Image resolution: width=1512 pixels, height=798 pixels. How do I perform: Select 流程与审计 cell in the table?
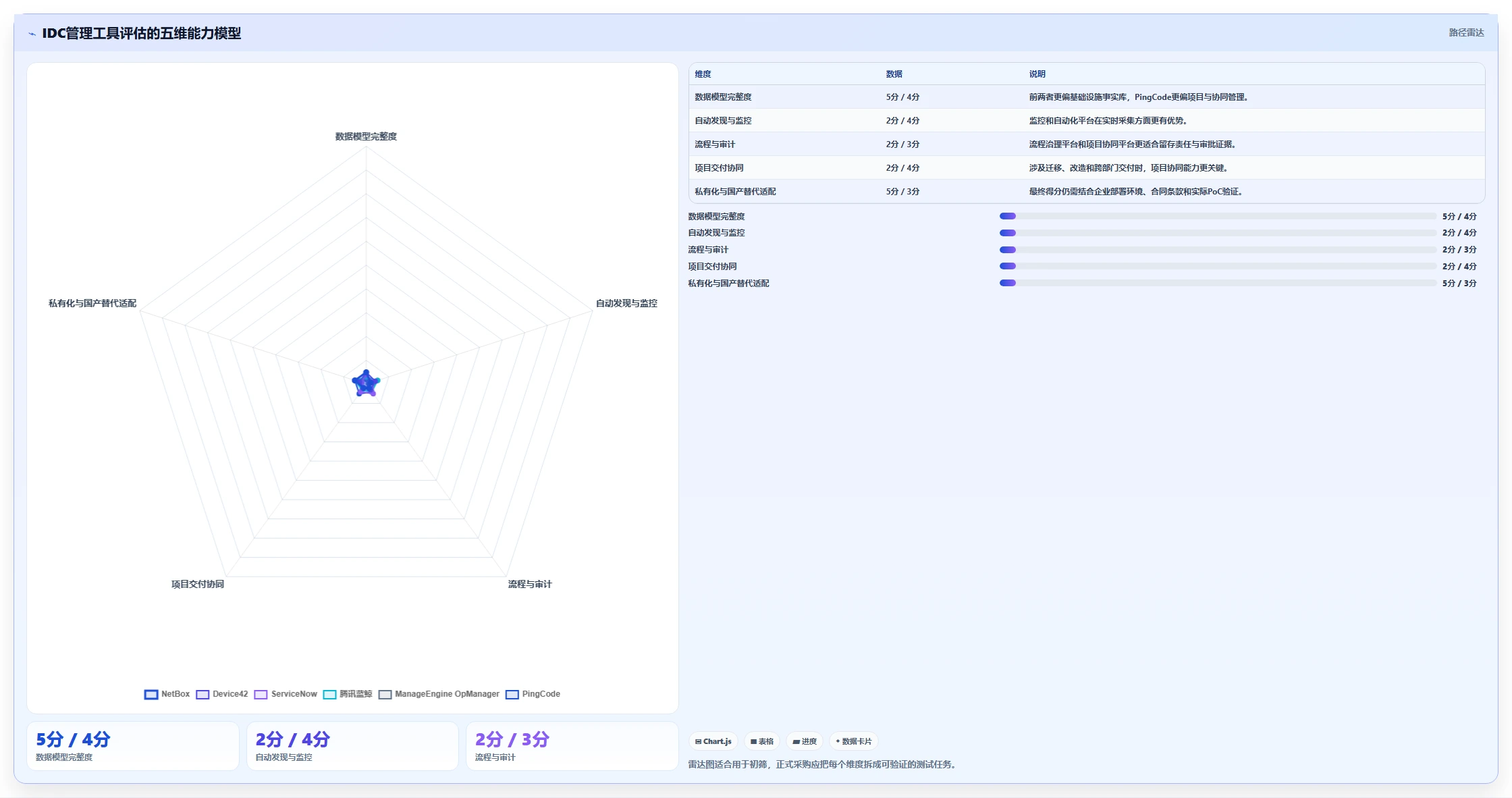715,144
